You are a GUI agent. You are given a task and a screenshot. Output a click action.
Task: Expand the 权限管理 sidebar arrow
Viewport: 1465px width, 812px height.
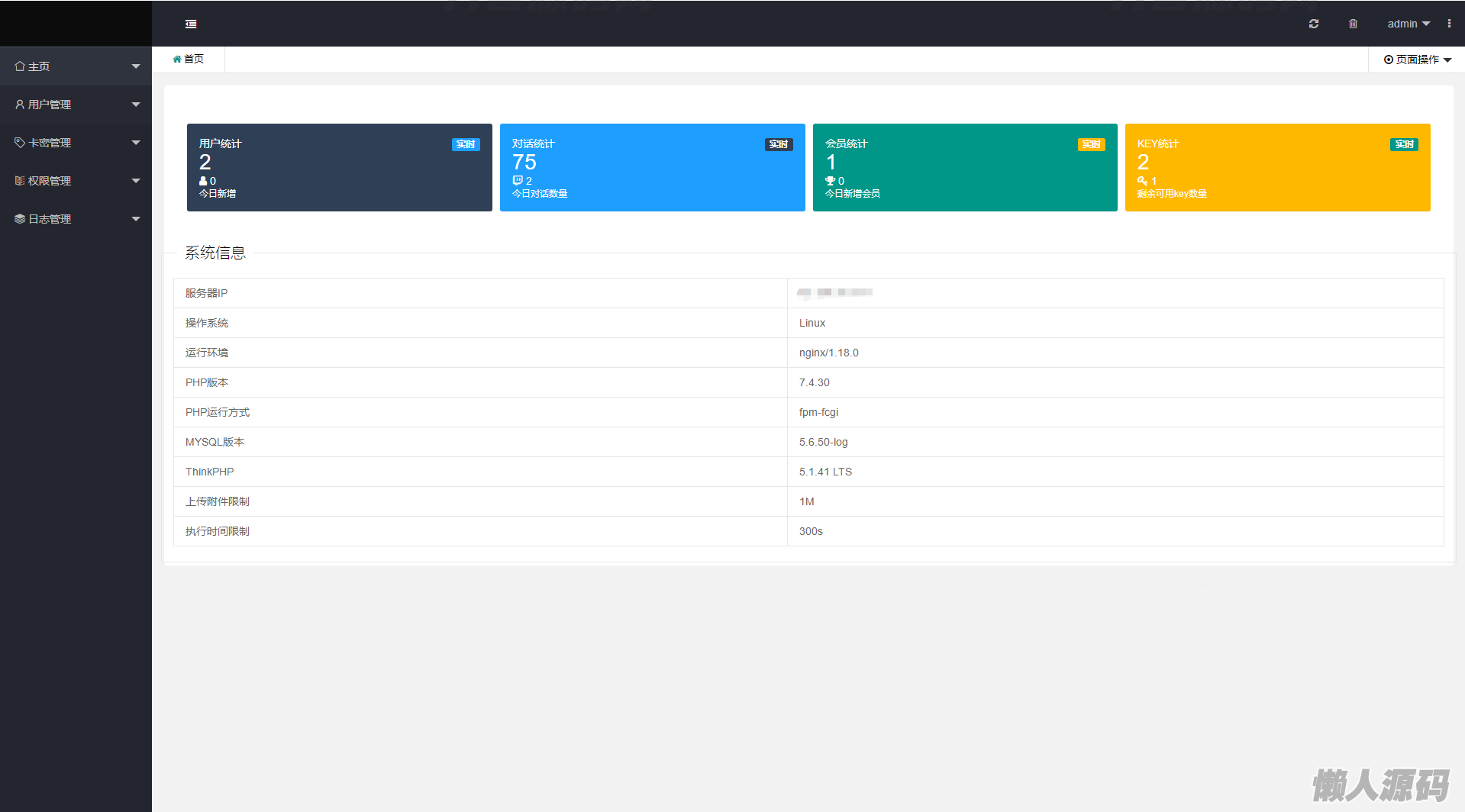click(x=136, y=181)
